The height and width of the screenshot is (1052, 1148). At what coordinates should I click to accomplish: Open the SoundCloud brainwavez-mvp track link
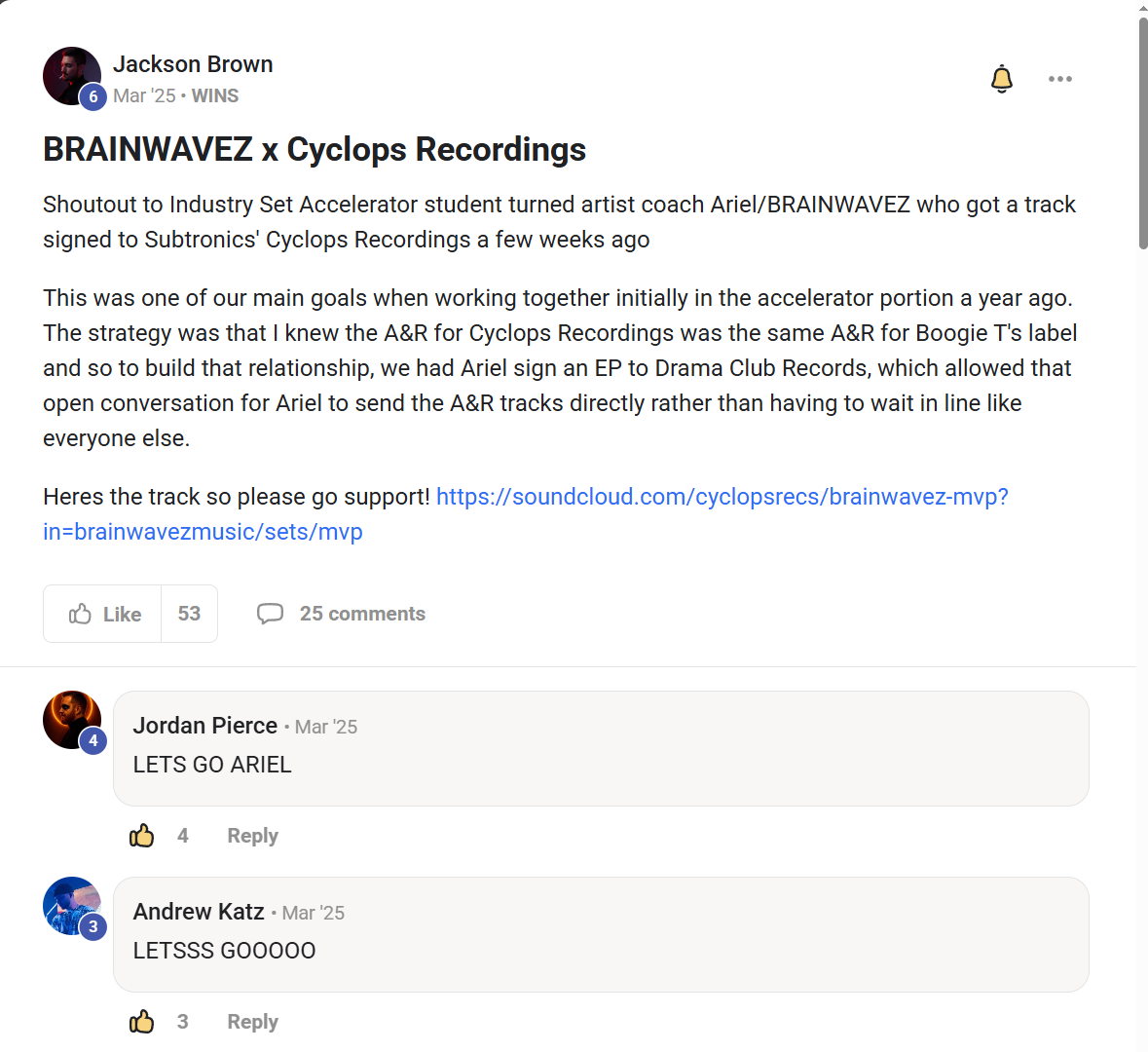click(722, 497)
